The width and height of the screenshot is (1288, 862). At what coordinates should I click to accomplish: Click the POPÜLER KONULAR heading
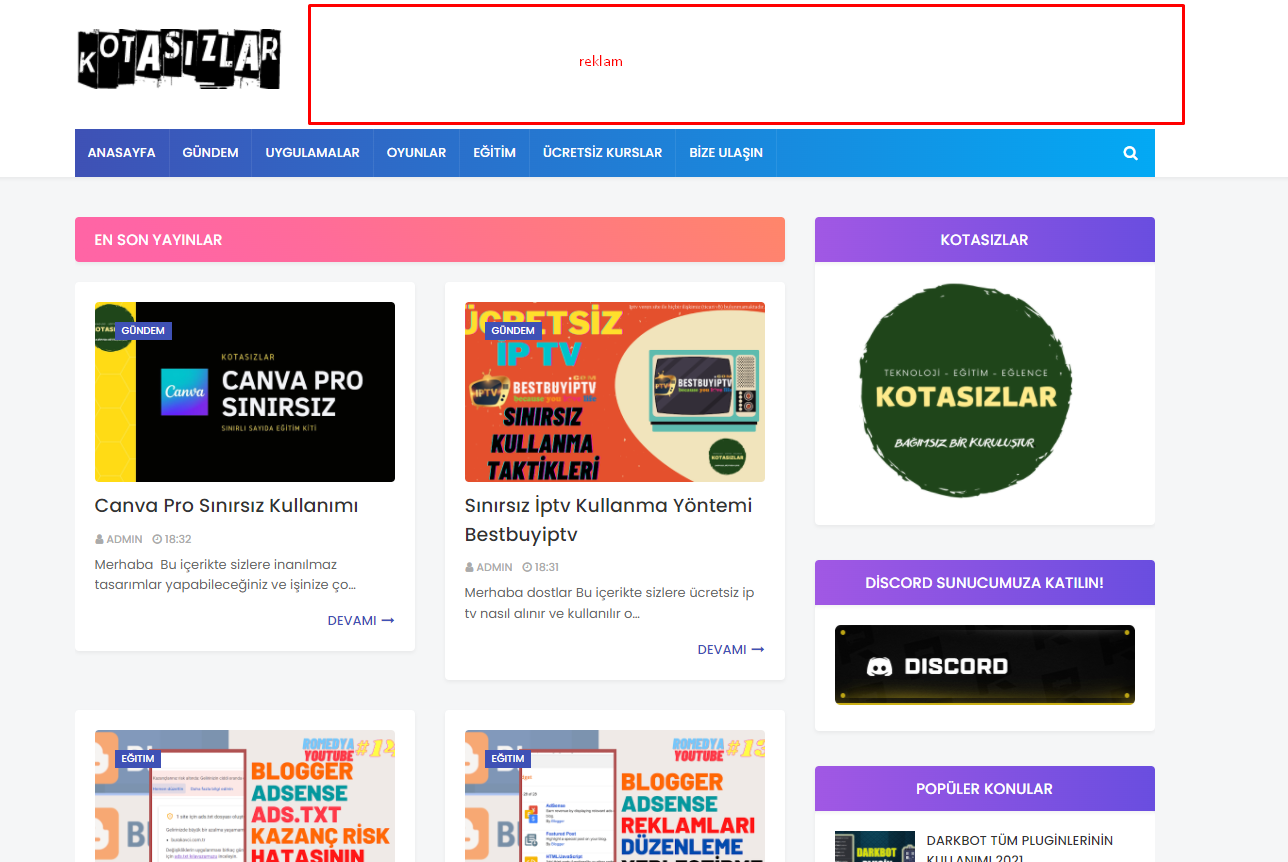tap(984, 789)
